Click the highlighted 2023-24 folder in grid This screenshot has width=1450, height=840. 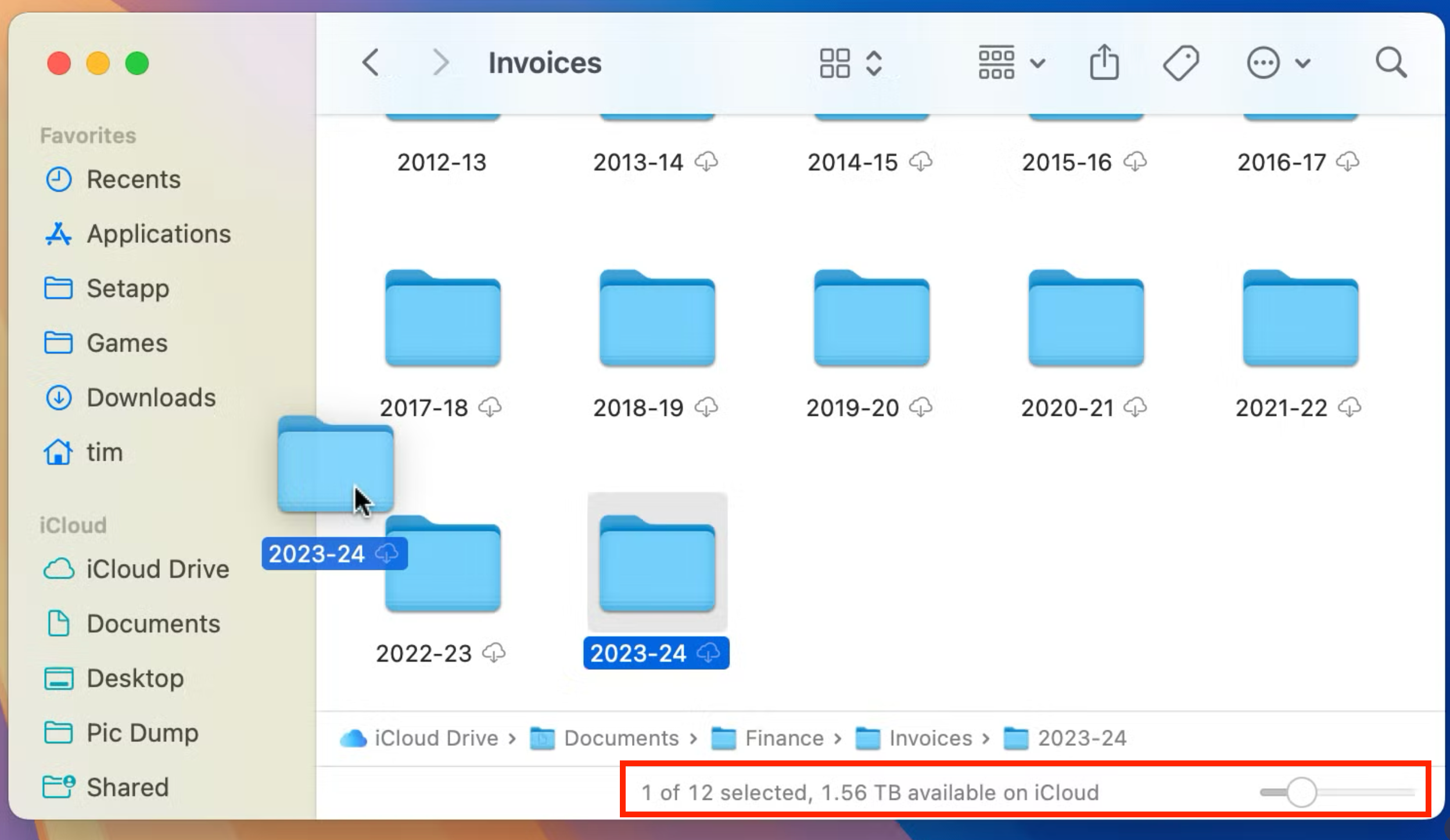click(x=657, y=563)
